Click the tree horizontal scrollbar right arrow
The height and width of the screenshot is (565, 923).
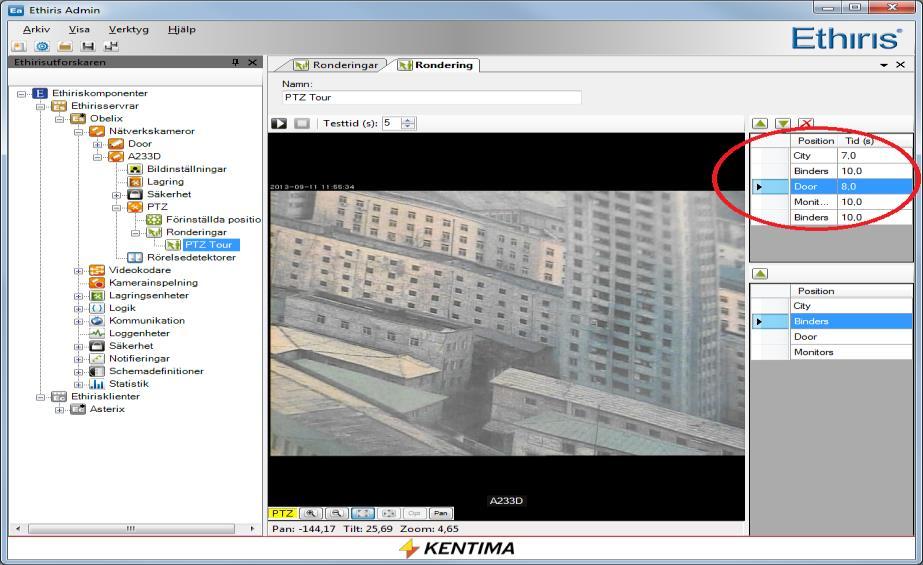[x=253, y=529]
